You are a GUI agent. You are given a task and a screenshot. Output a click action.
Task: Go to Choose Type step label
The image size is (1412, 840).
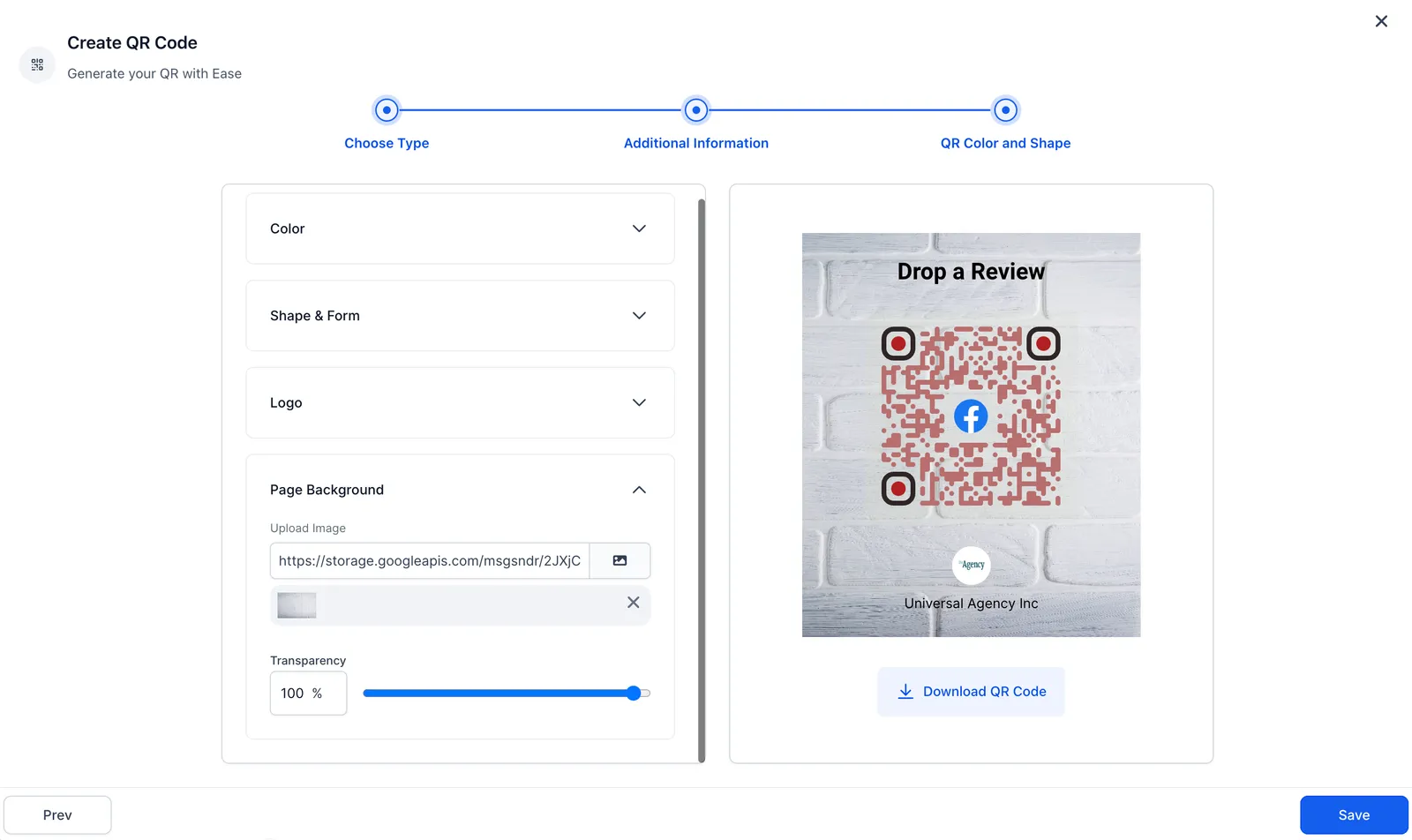387,143
